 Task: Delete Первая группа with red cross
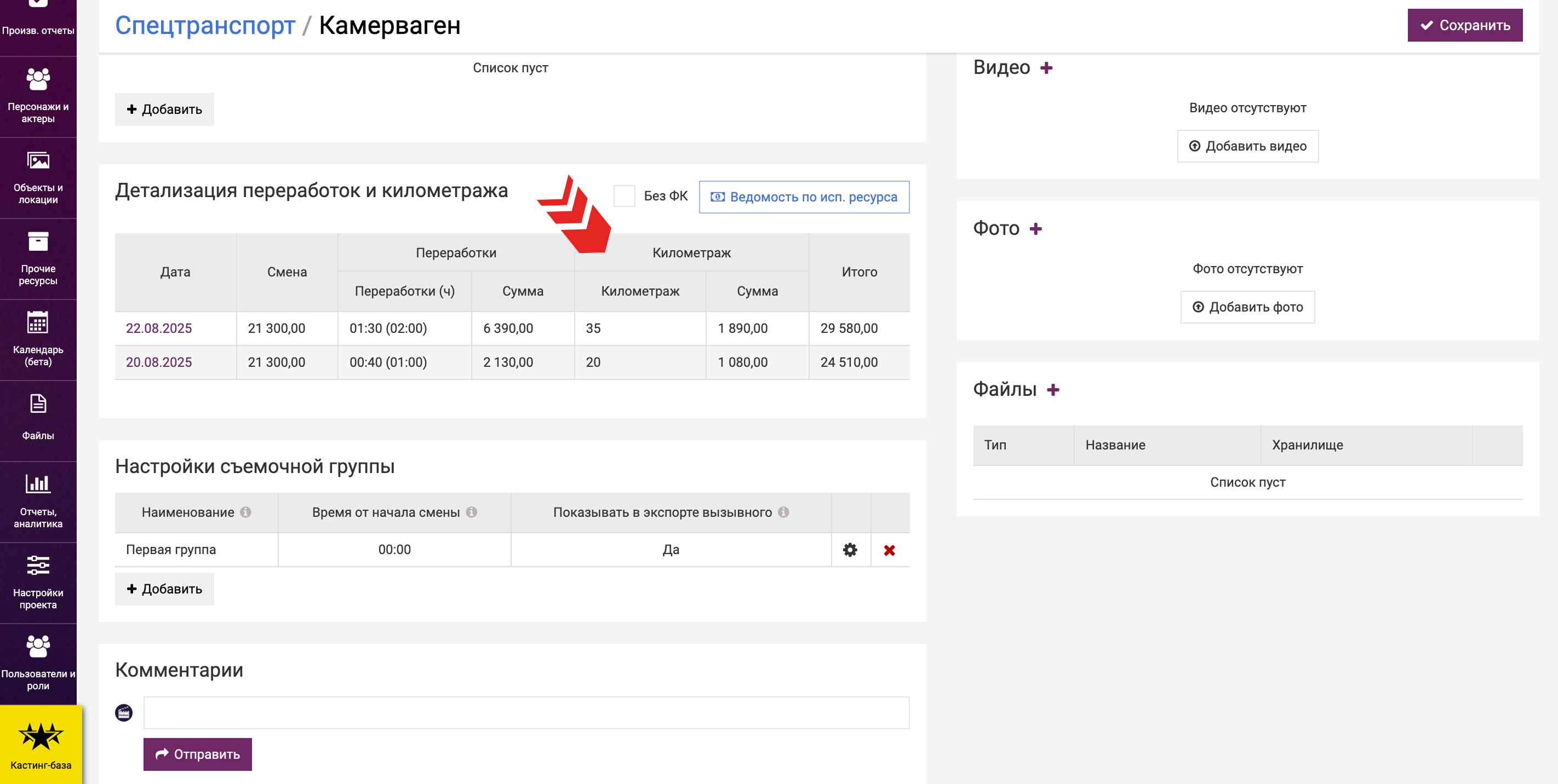click(x=889, y=550)
